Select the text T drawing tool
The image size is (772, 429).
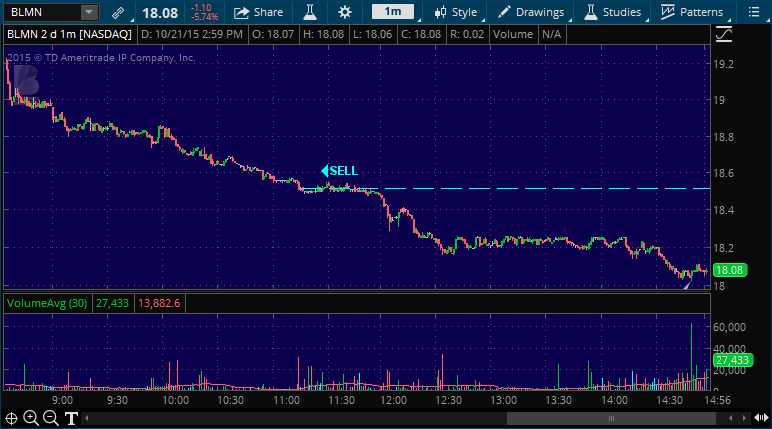(71, 418)
